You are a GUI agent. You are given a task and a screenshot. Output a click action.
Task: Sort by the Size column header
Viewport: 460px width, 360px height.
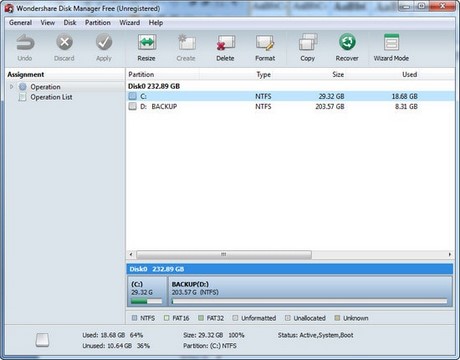[338, 74]
